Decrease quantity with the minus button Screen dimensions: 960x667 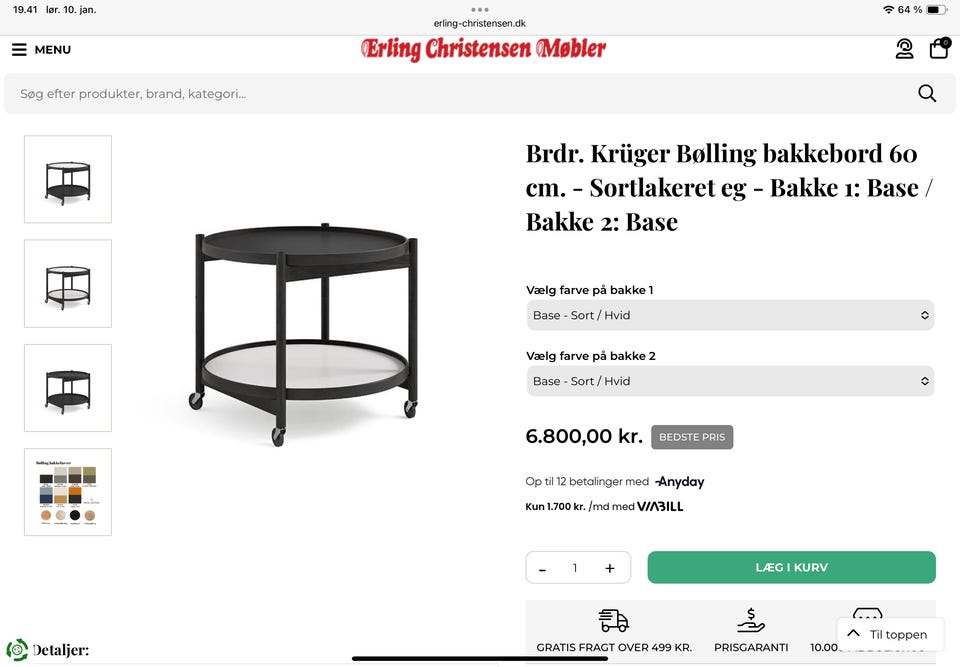point(542,568)
